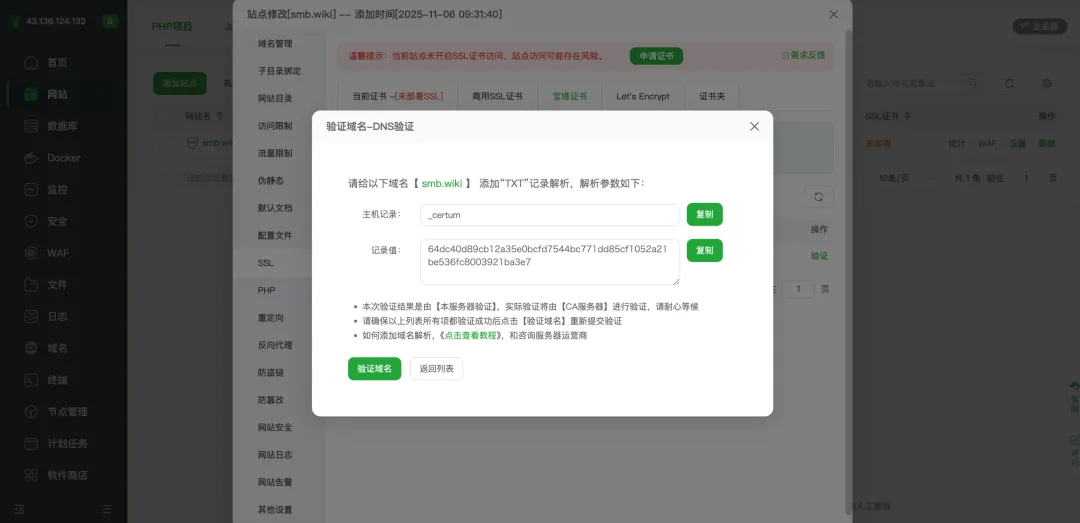This screenshot has width=1080, height=523.
Task: Select 访问限制 in site settings menu
Action: pos(275,126)
